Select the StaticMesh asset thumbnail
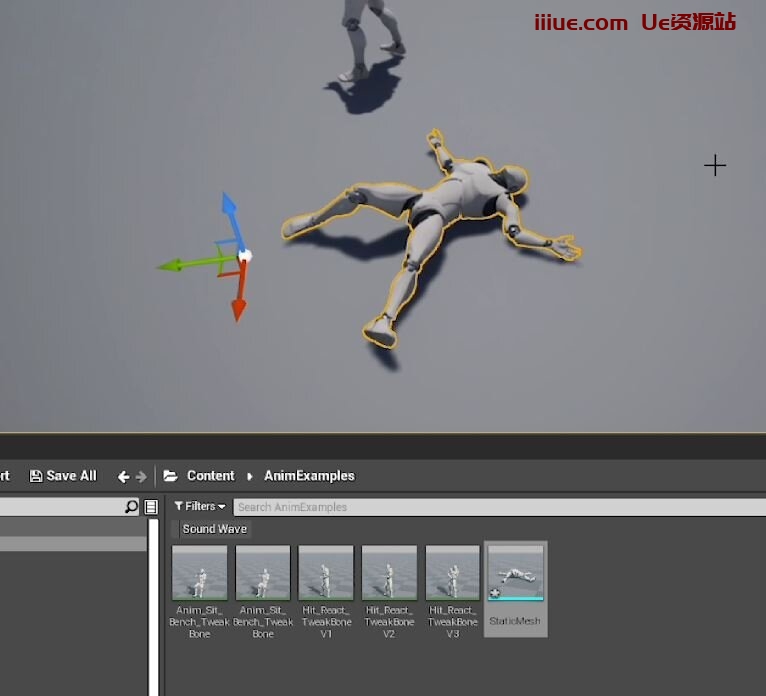The width and height of the screenshot is (766, 696). (515, 574)
